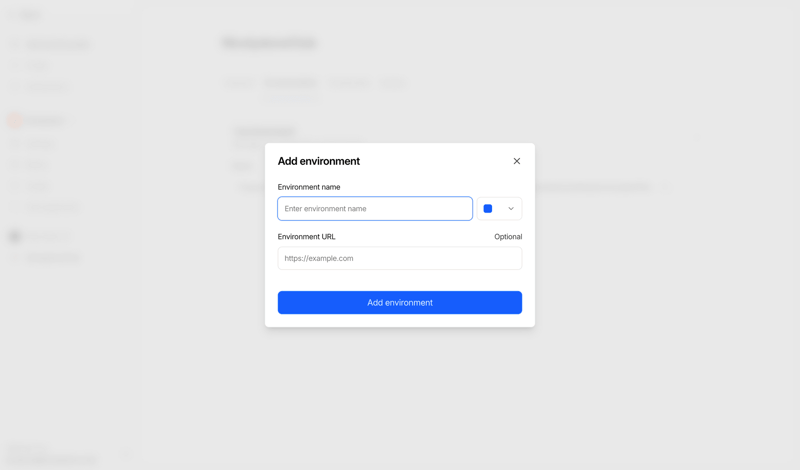Click the Environment URL label
800x470 pixels.
pos(307,237)
